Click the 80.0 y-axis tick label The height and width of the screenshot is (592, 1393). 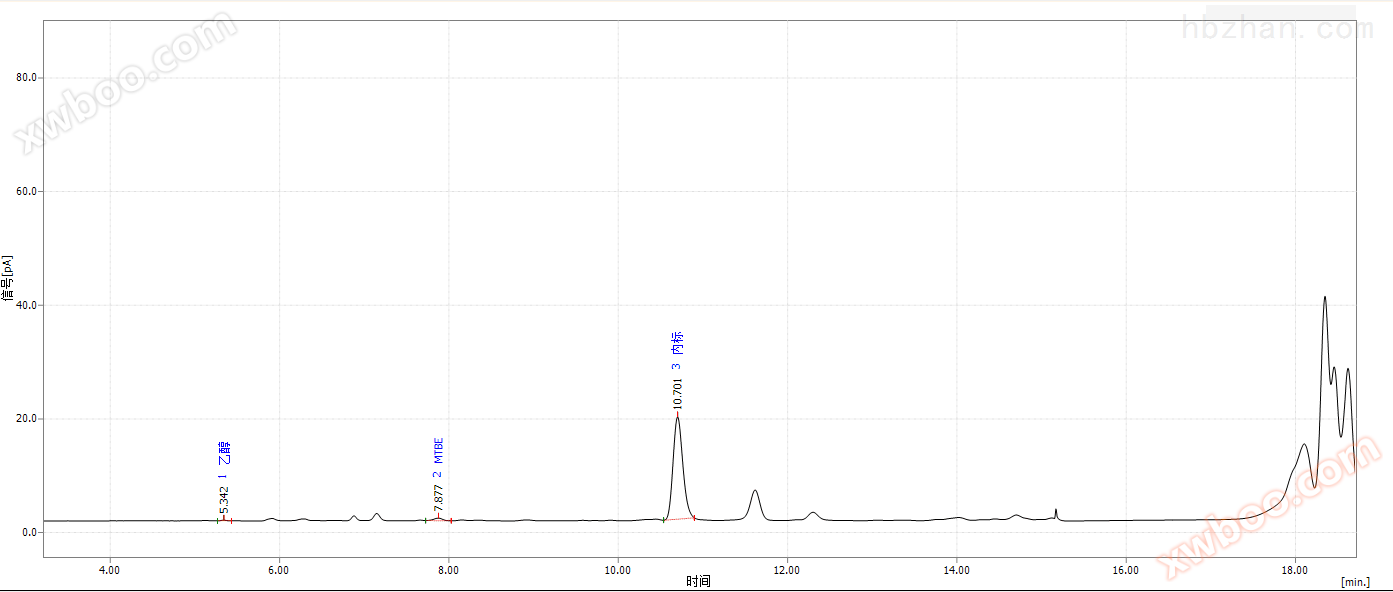(25, 78)
